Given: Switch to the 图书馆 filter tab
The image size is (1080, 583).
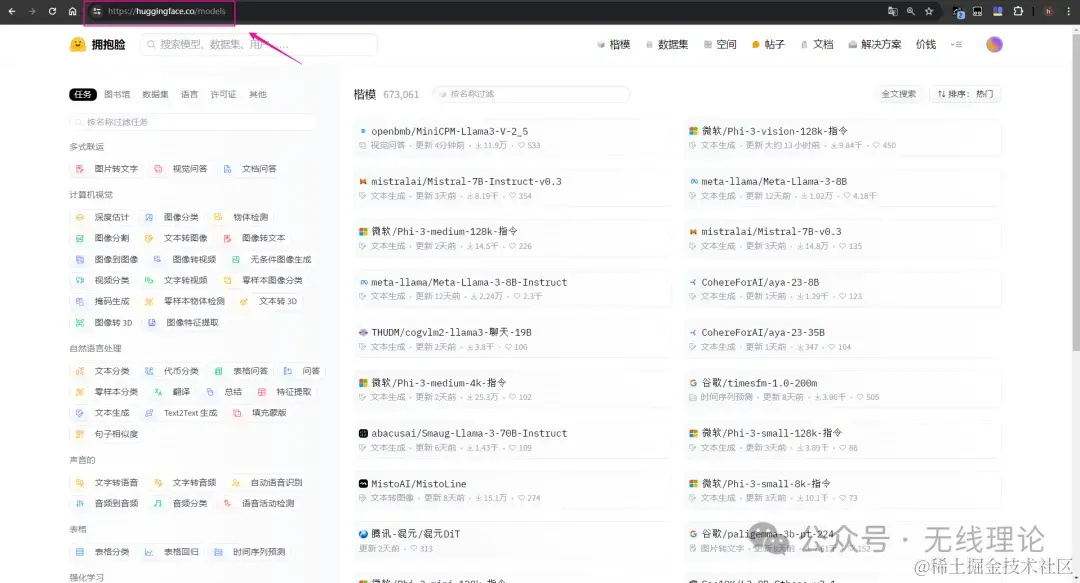Looking at the screenshot, I should (117, 94).
